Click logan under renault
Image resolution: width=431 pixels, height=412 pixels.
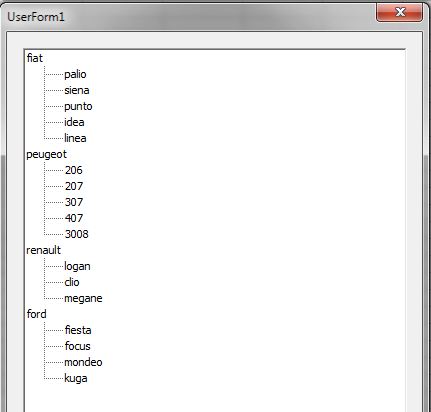[77, 266]
